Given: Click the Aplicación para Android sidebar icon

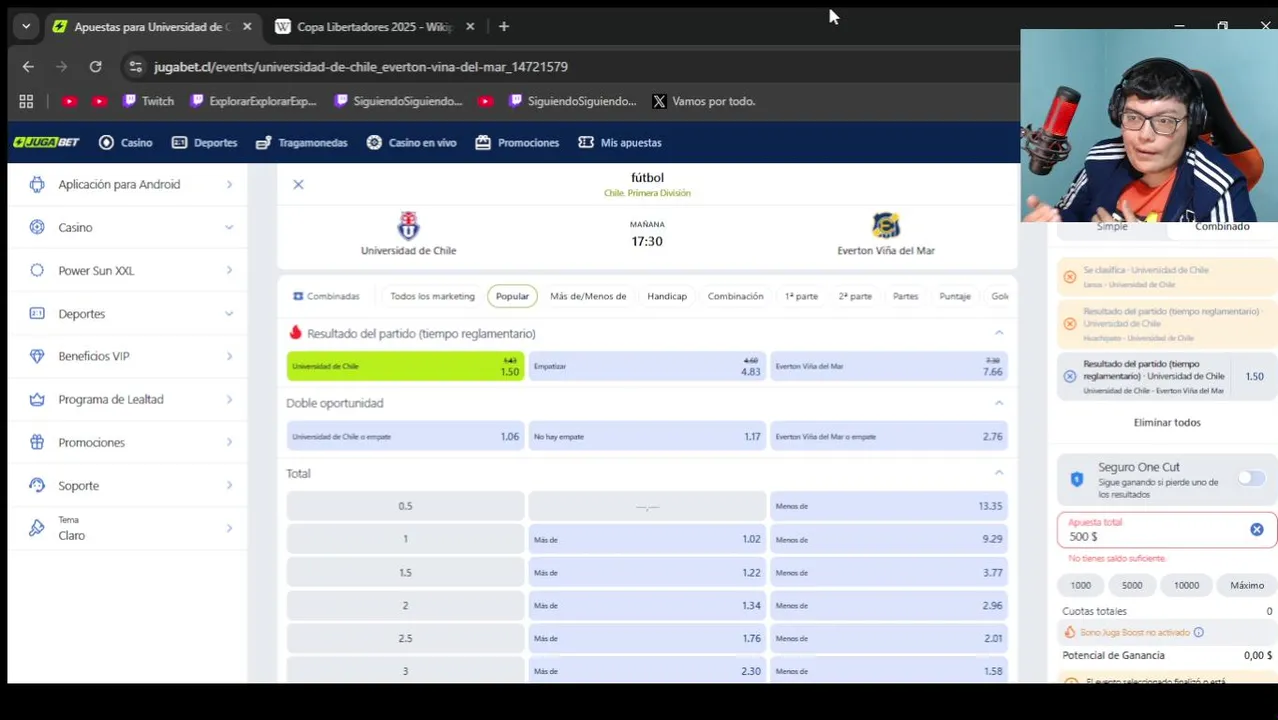Looking at the screenshot, I should point(37,184).
